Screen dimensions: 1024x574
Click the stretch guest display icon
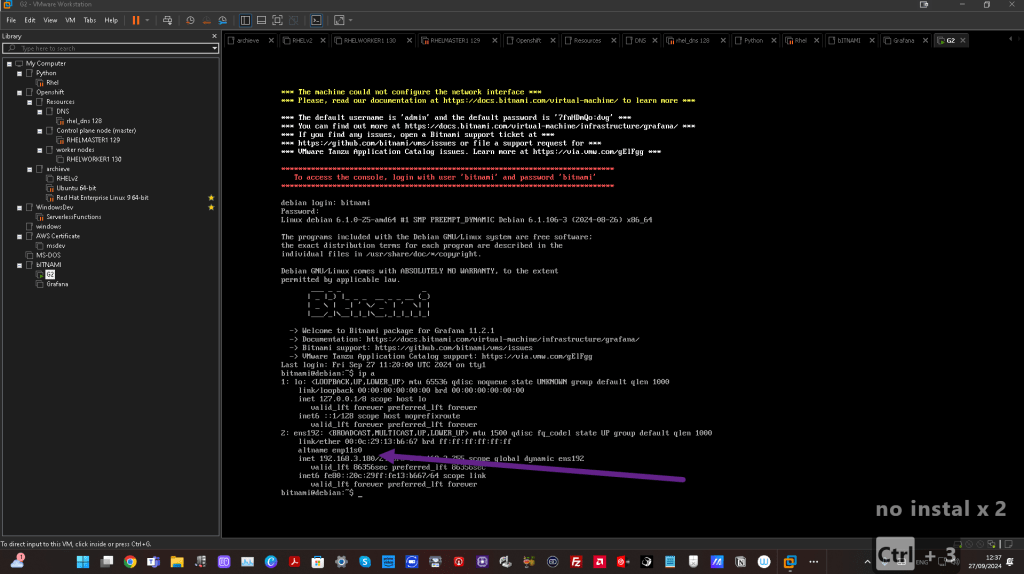pyautogui.click(x=339, y=20)
